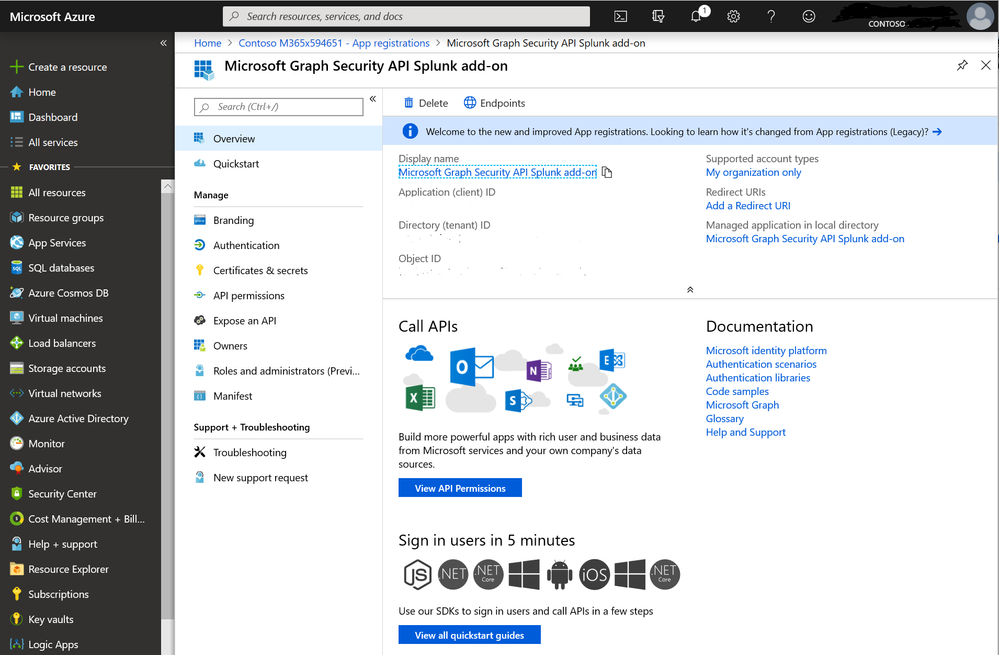Click View API Permissions button
Screen dimensions: 999x655
point(460,488)
